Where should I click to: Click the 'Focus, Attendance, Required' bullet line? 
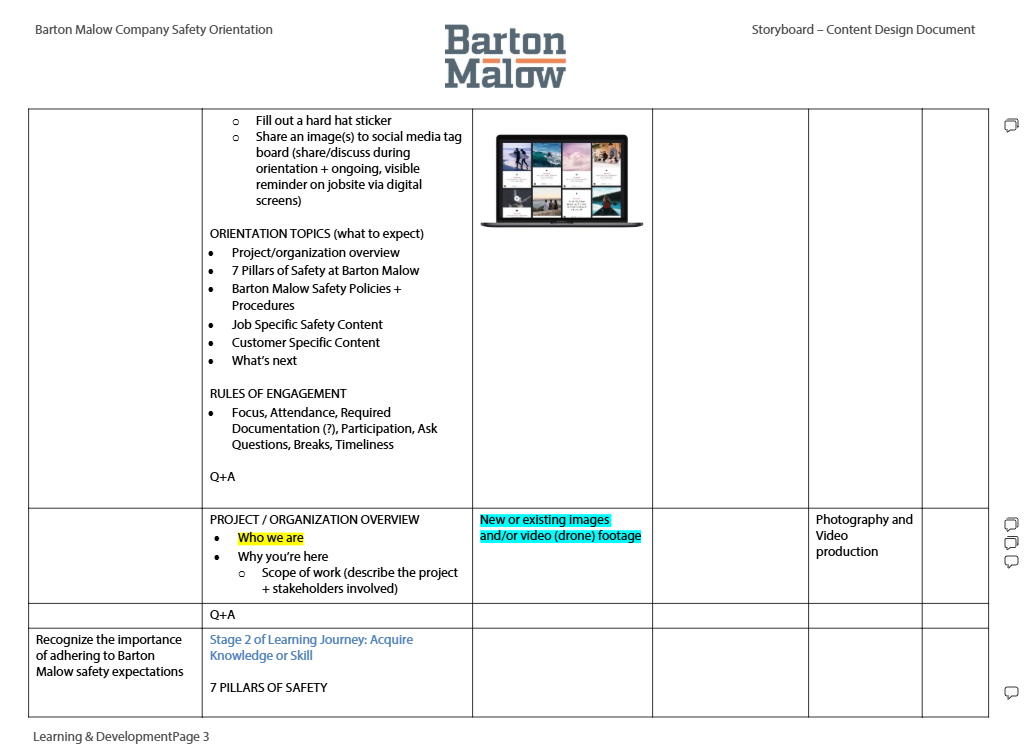pos(311,412)
